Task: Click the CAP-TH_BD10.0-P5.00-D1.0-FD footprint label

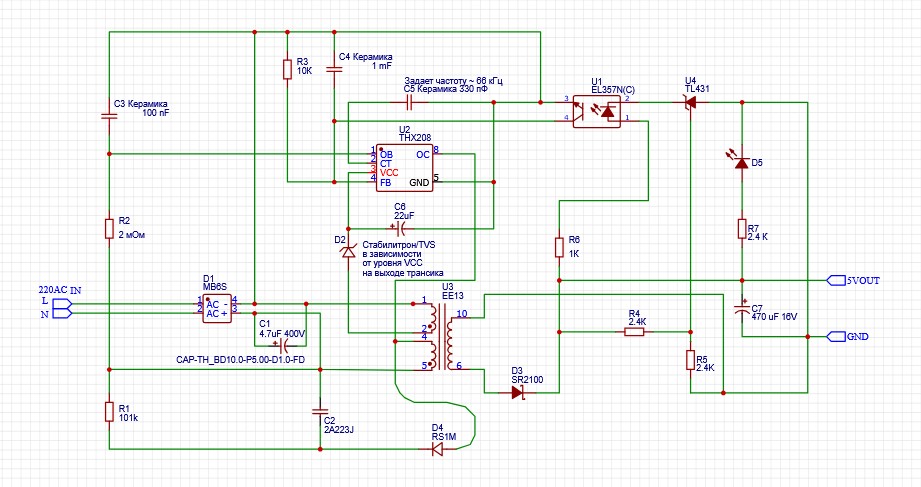Action: [x=240, y=360]
